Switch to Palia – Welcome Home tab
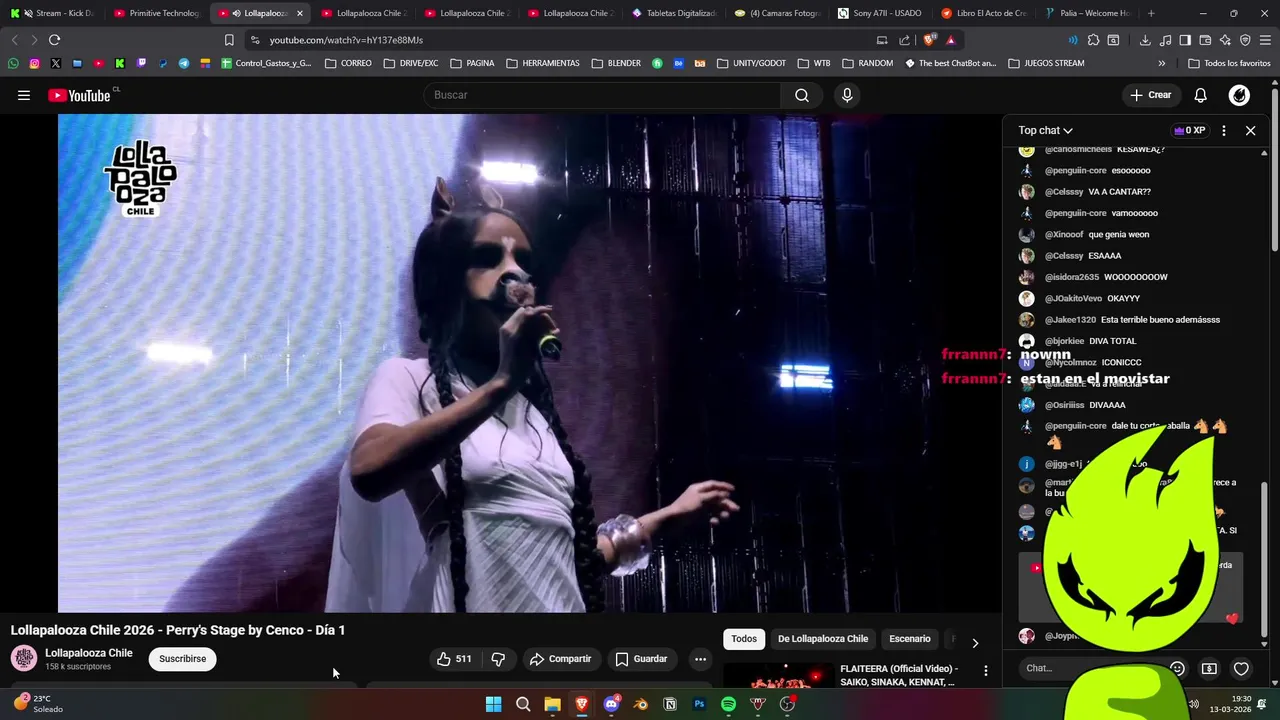This screenshot has height=720, width=1280. tap(1087, 13)
